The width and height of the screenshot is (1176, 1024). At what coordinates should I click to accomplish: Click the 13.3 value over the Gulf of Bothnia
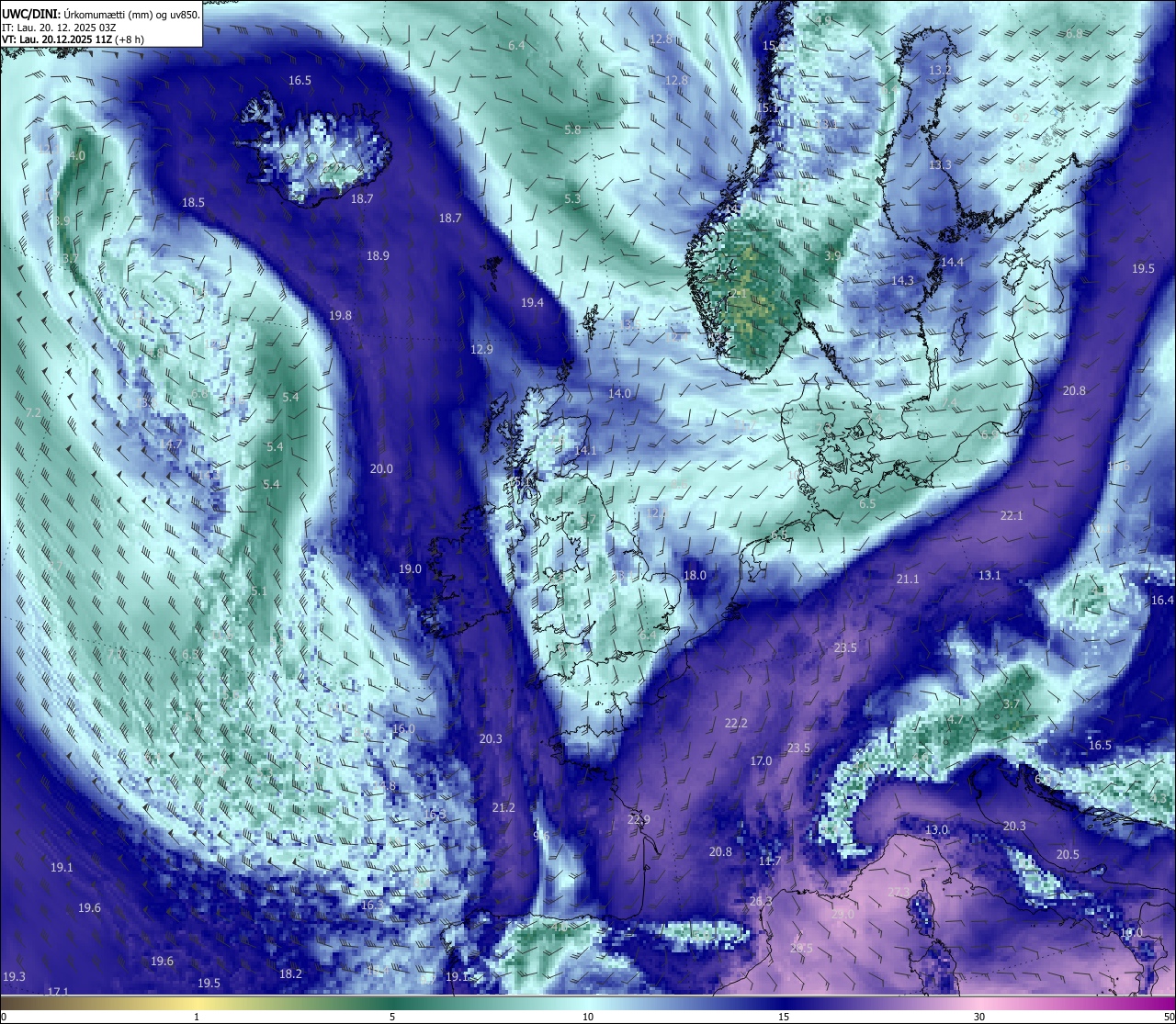click(940, 164)
